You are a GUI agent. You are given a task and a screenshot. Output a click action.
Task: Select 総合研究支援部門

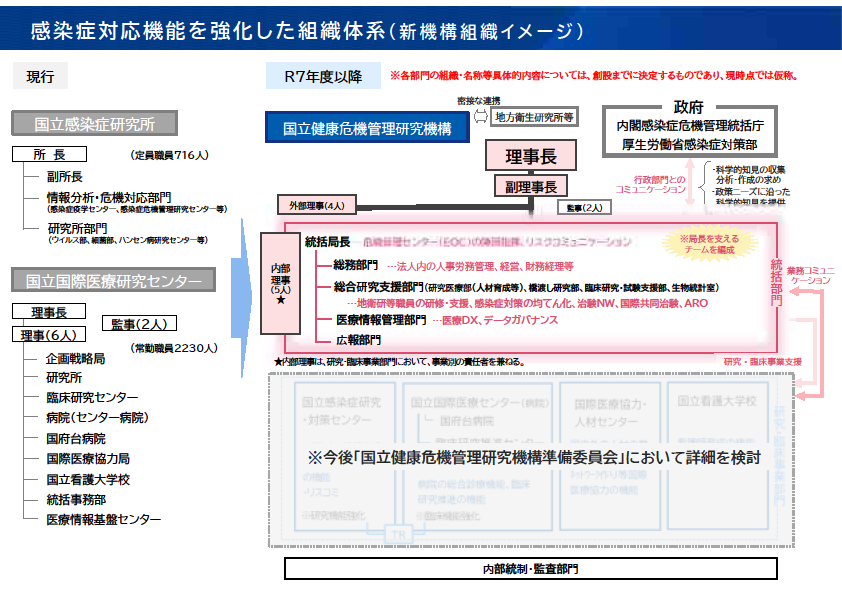pos(379,287)
